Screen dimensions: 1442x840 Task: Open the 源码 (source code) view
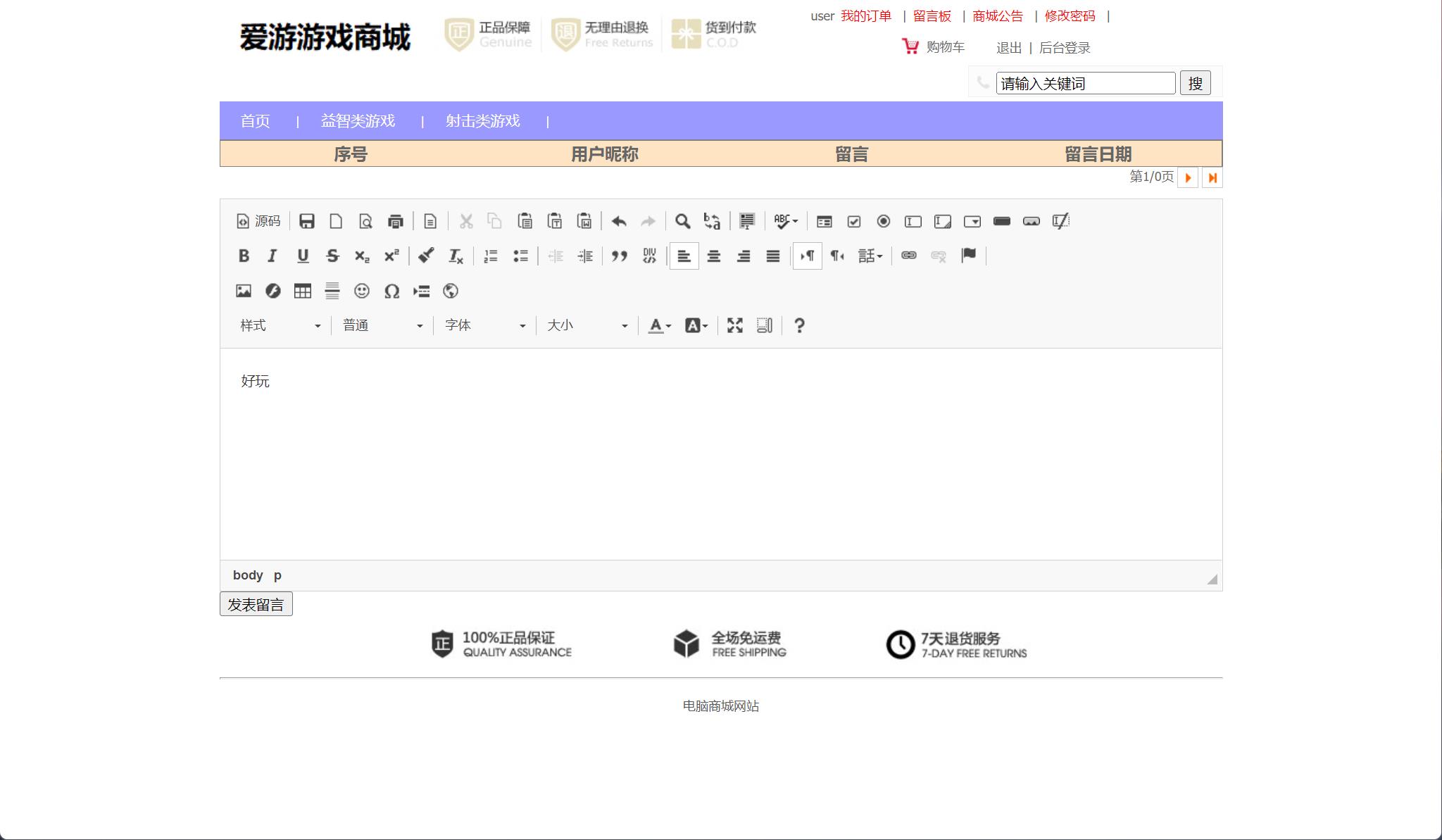click(258, 220)
